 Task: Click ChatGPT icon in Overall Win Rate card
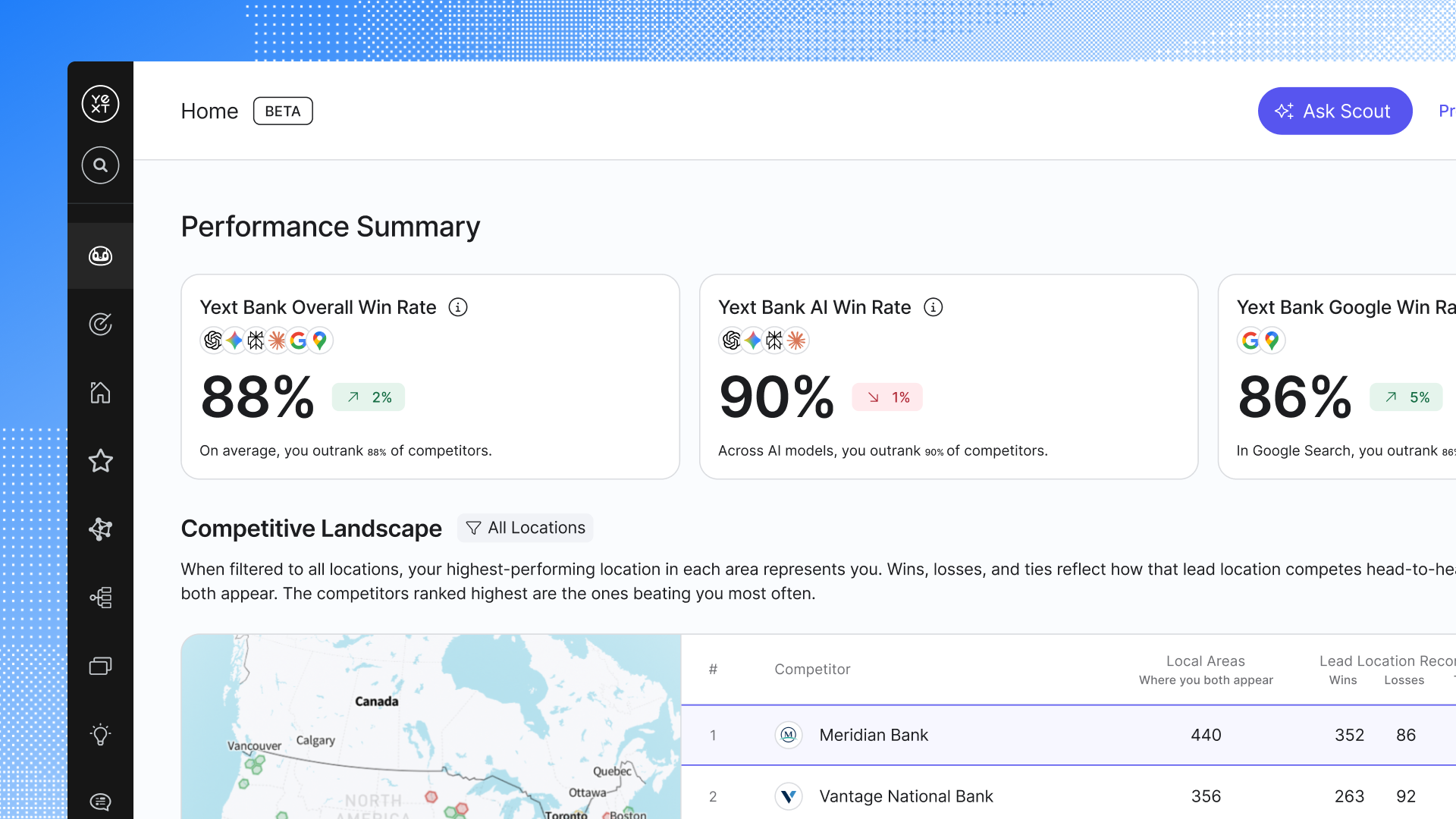[213, 340]
